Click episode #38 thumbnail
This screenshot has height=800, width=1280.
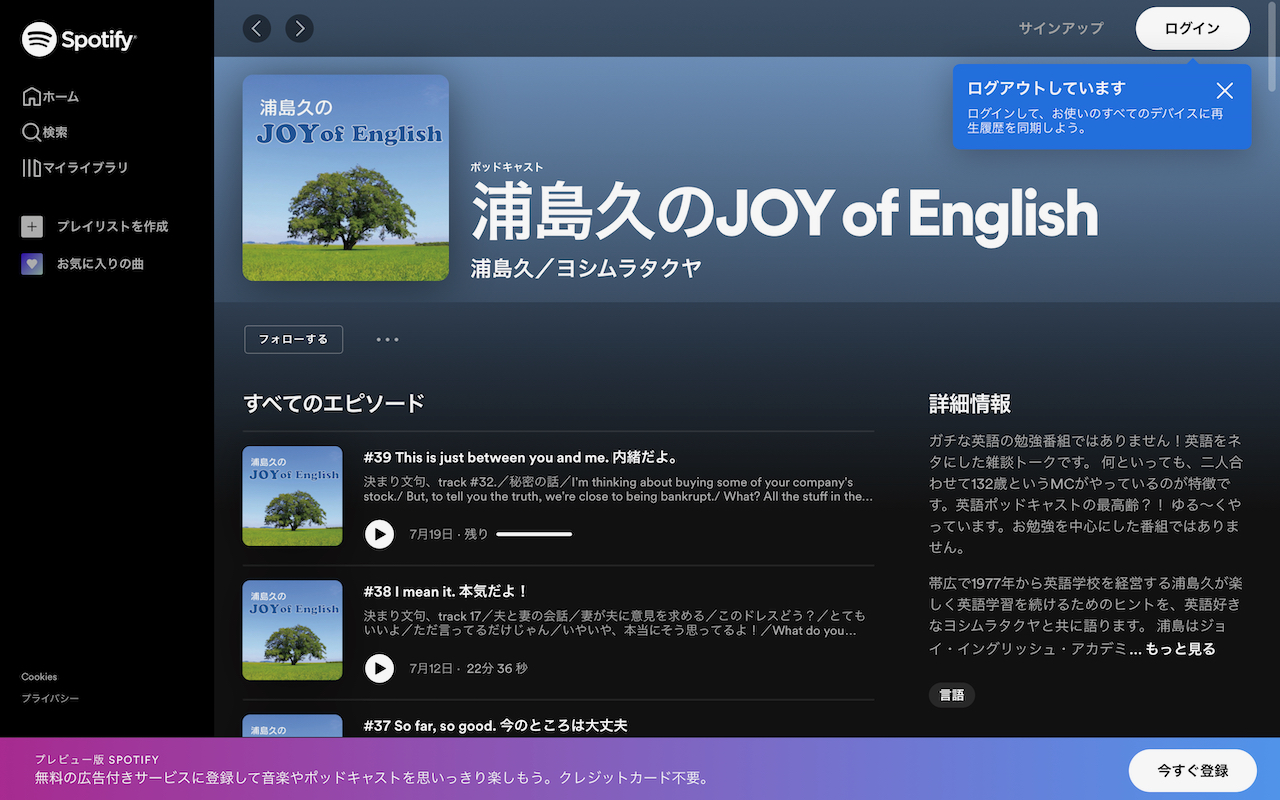(292, 630)
